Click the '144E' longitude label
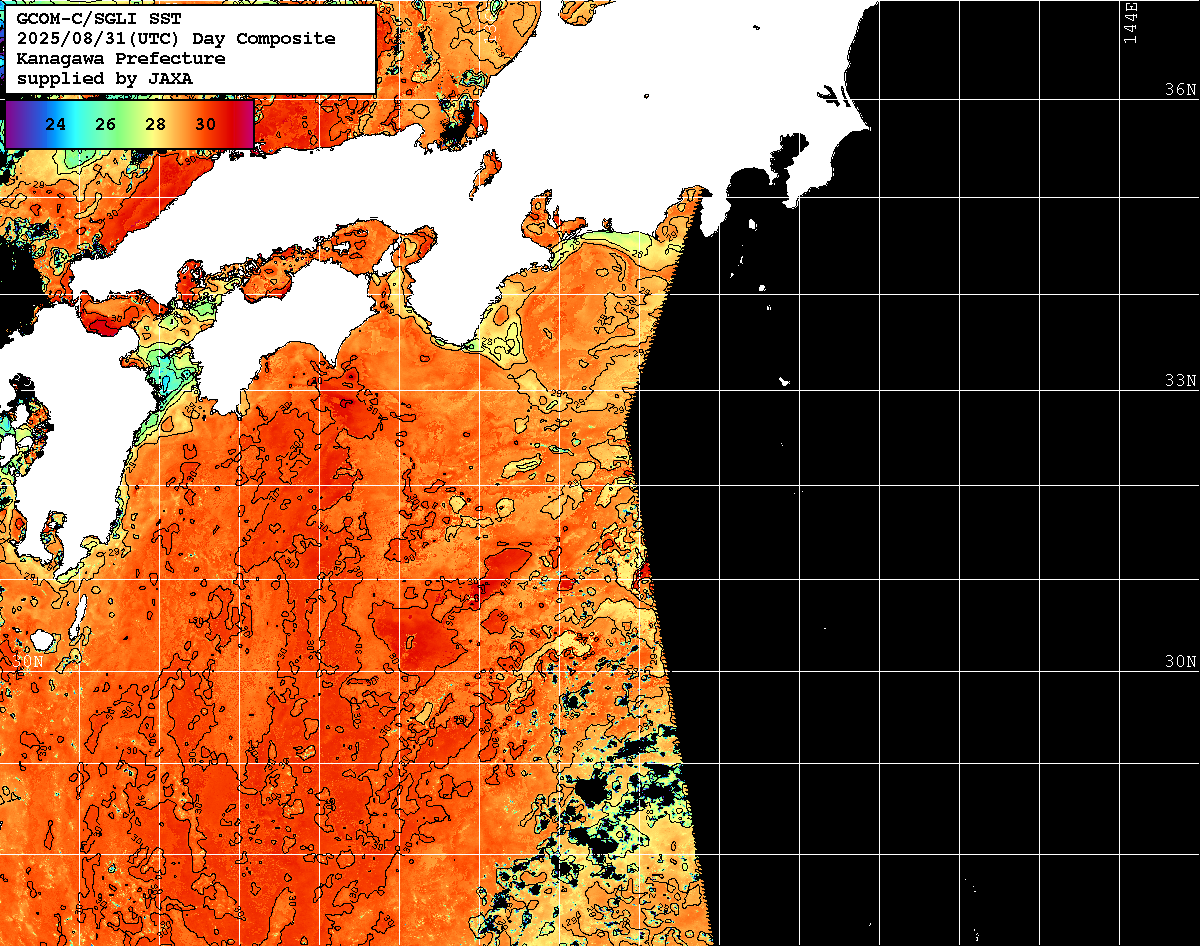 (1131, 22)
